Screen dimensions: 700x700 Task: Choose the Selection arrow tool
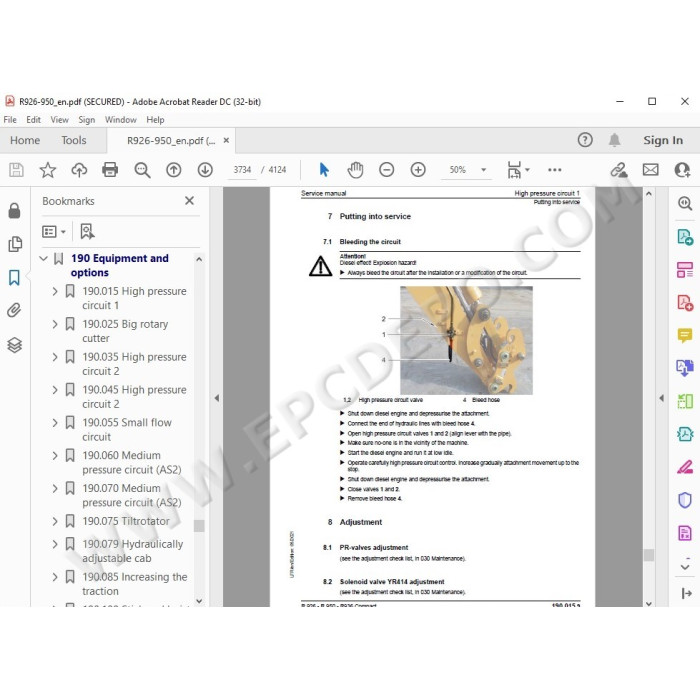tap(324, 170)
